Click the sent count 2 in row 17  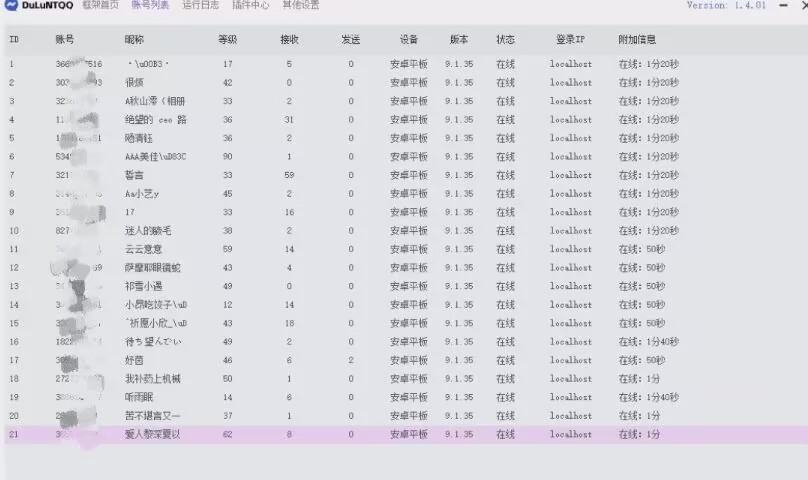[351, 360]
